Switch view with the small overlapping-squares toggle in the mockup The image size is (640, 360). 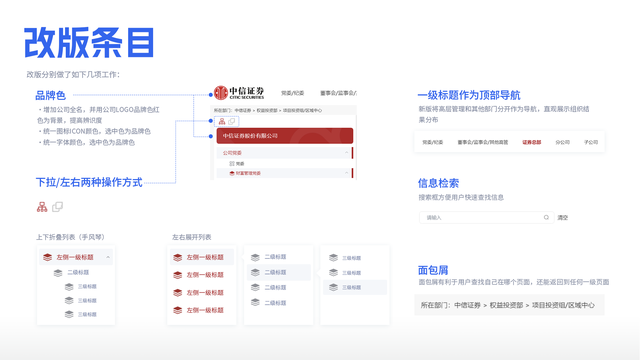(x=231, y=121)
